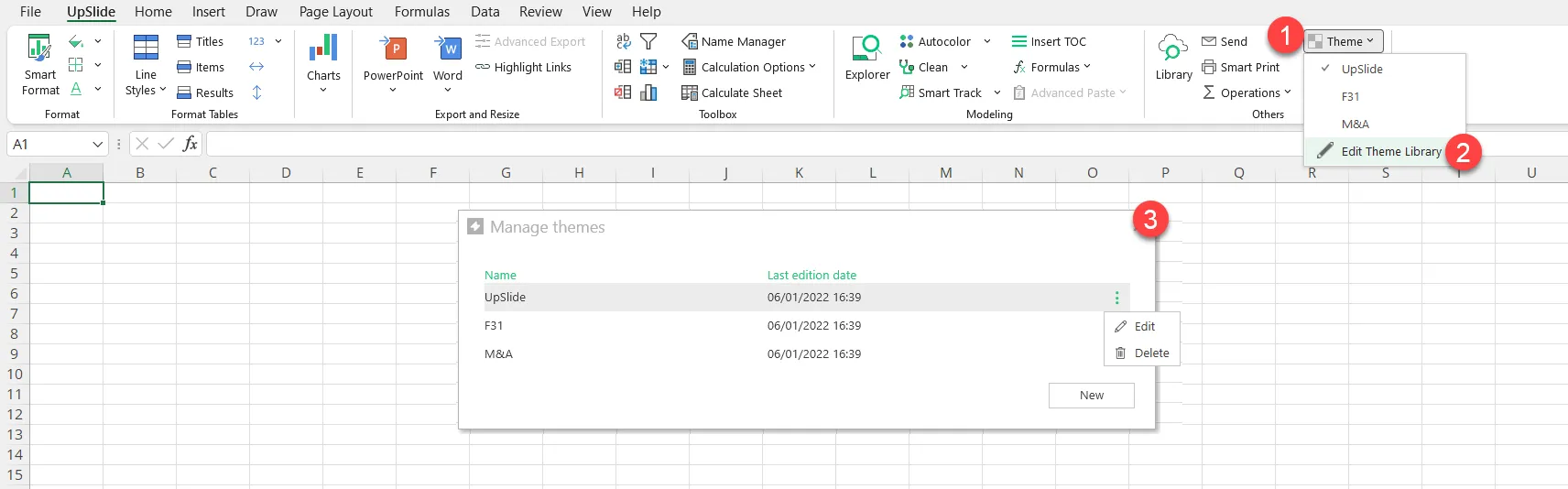Click Insert TOC
Image resolution: width=1568 pixels, height=489 pixels.
[x=1049, y=41]
